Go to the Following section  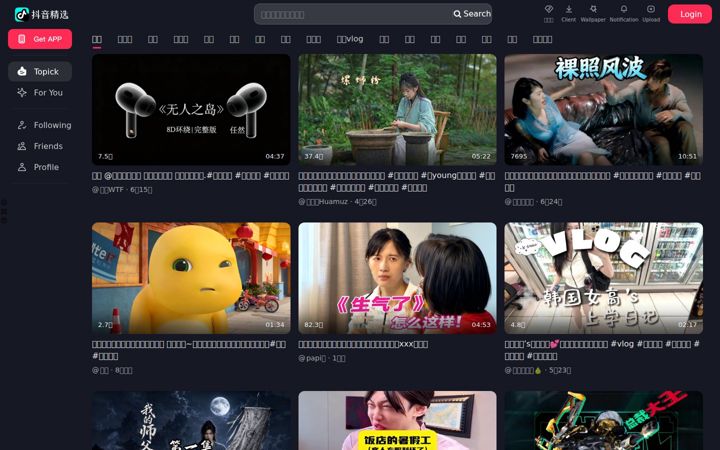point(40,125)
